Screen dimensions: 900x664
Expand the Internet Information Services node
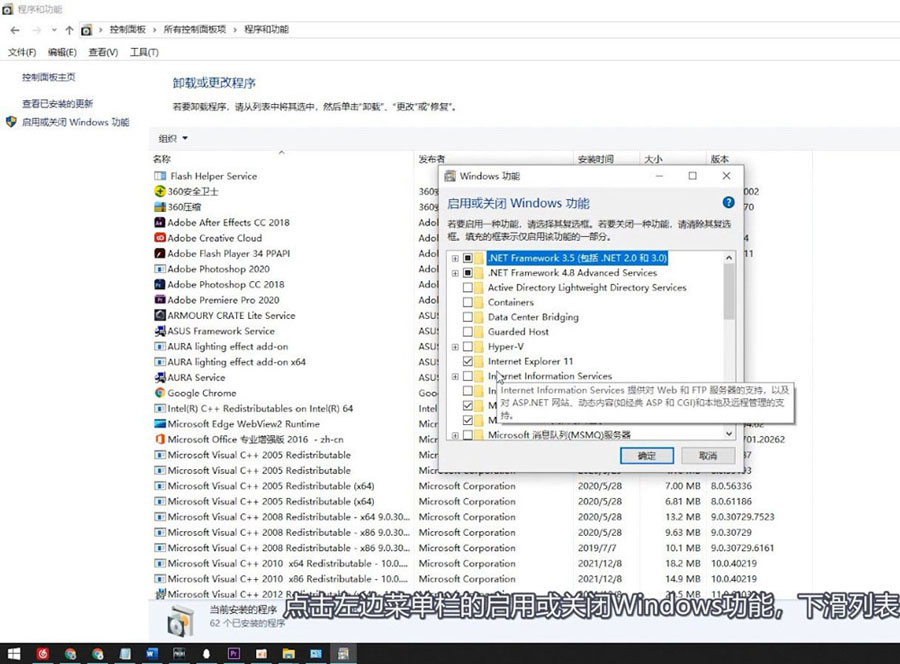point(455,376)
